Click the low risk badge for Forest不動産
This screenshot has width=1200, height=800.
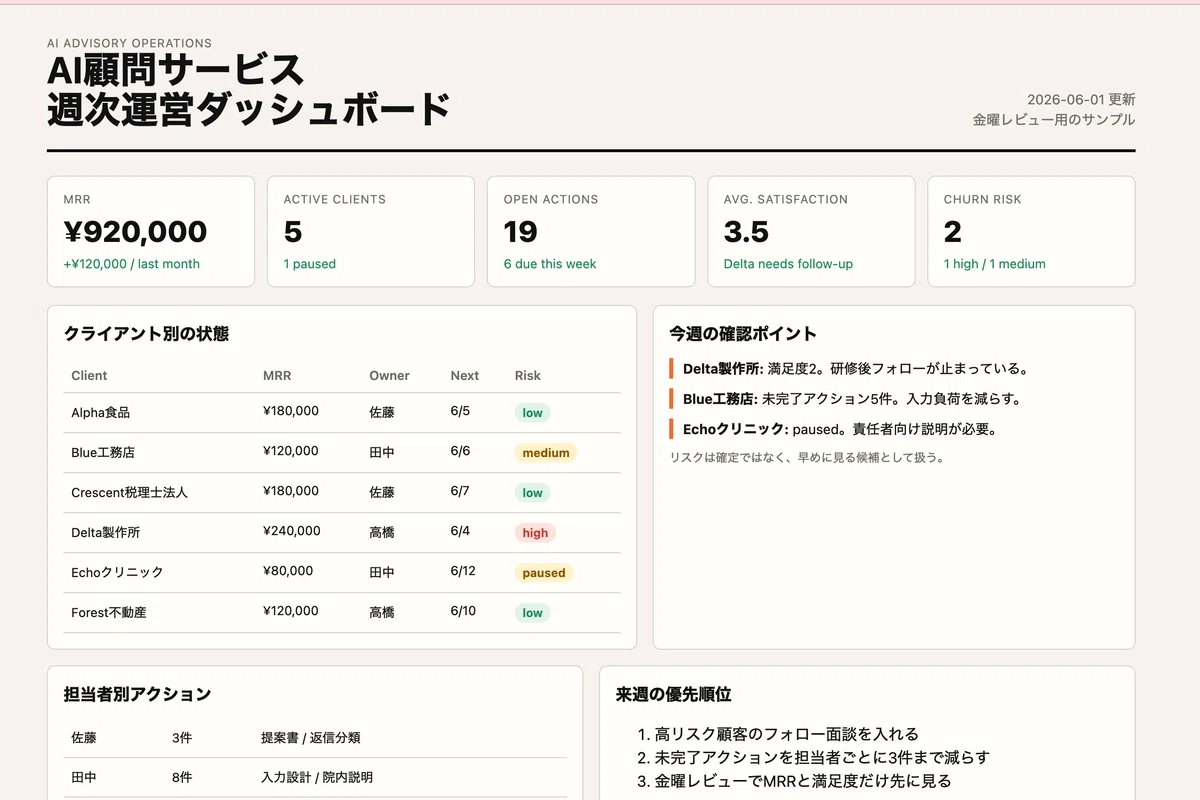(x=532, y=613)
